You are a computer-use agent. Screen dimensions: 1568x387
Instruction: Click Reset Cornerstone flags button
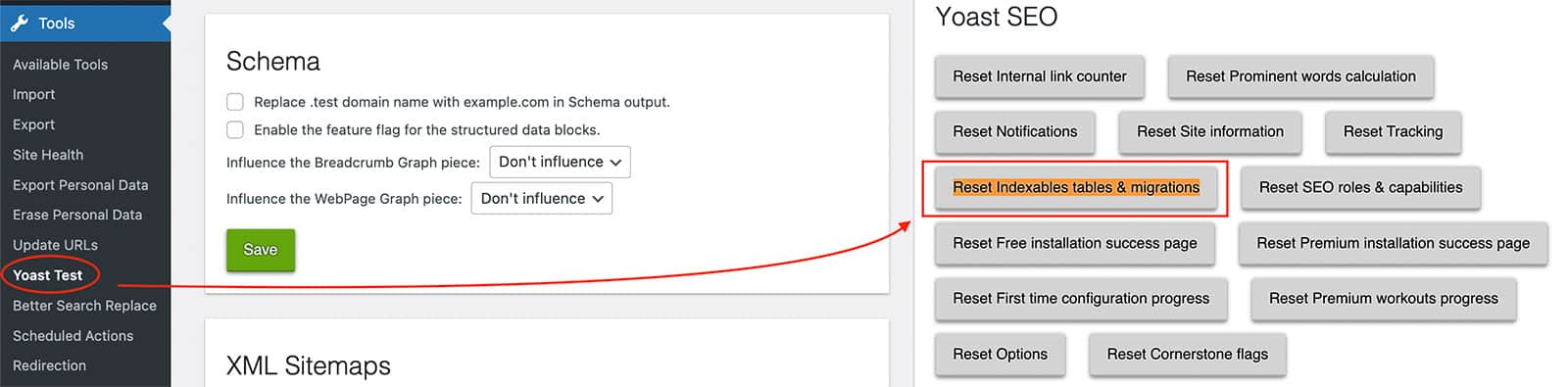click(x=1187, y=355)
